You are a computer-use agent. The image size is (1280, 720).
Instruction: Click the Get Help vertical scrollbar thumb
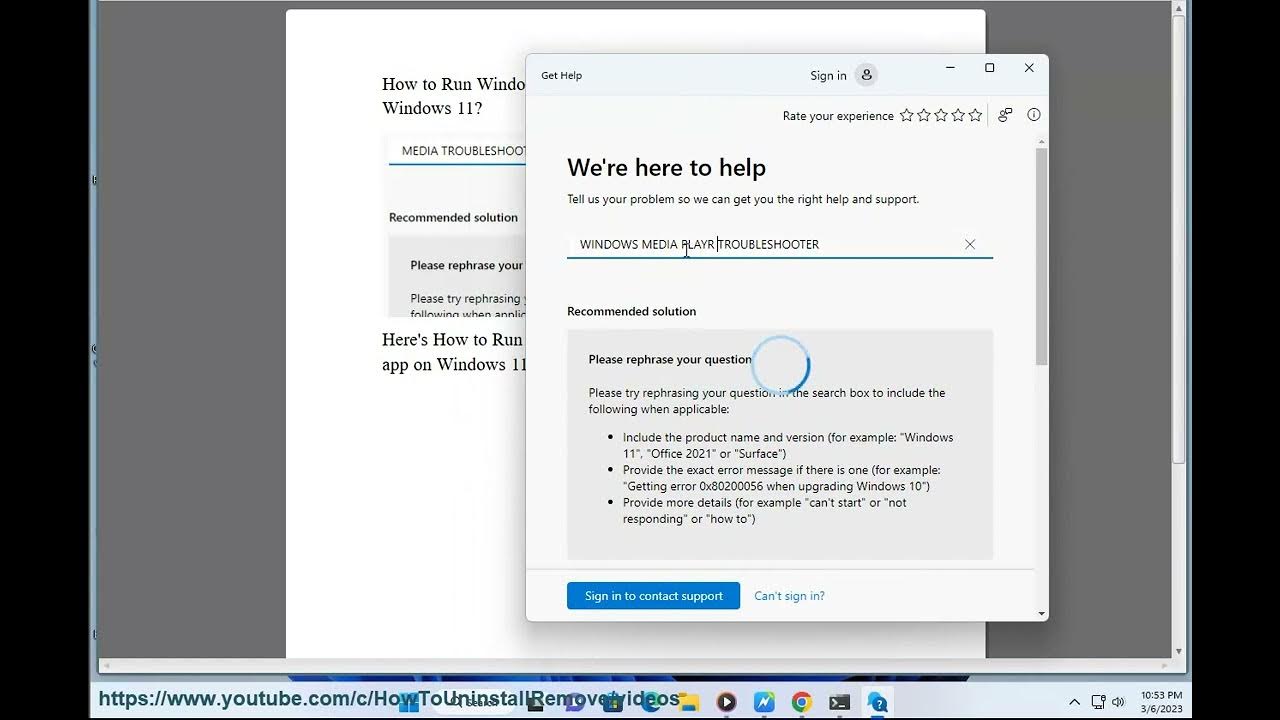click(x=1041, y=258)
